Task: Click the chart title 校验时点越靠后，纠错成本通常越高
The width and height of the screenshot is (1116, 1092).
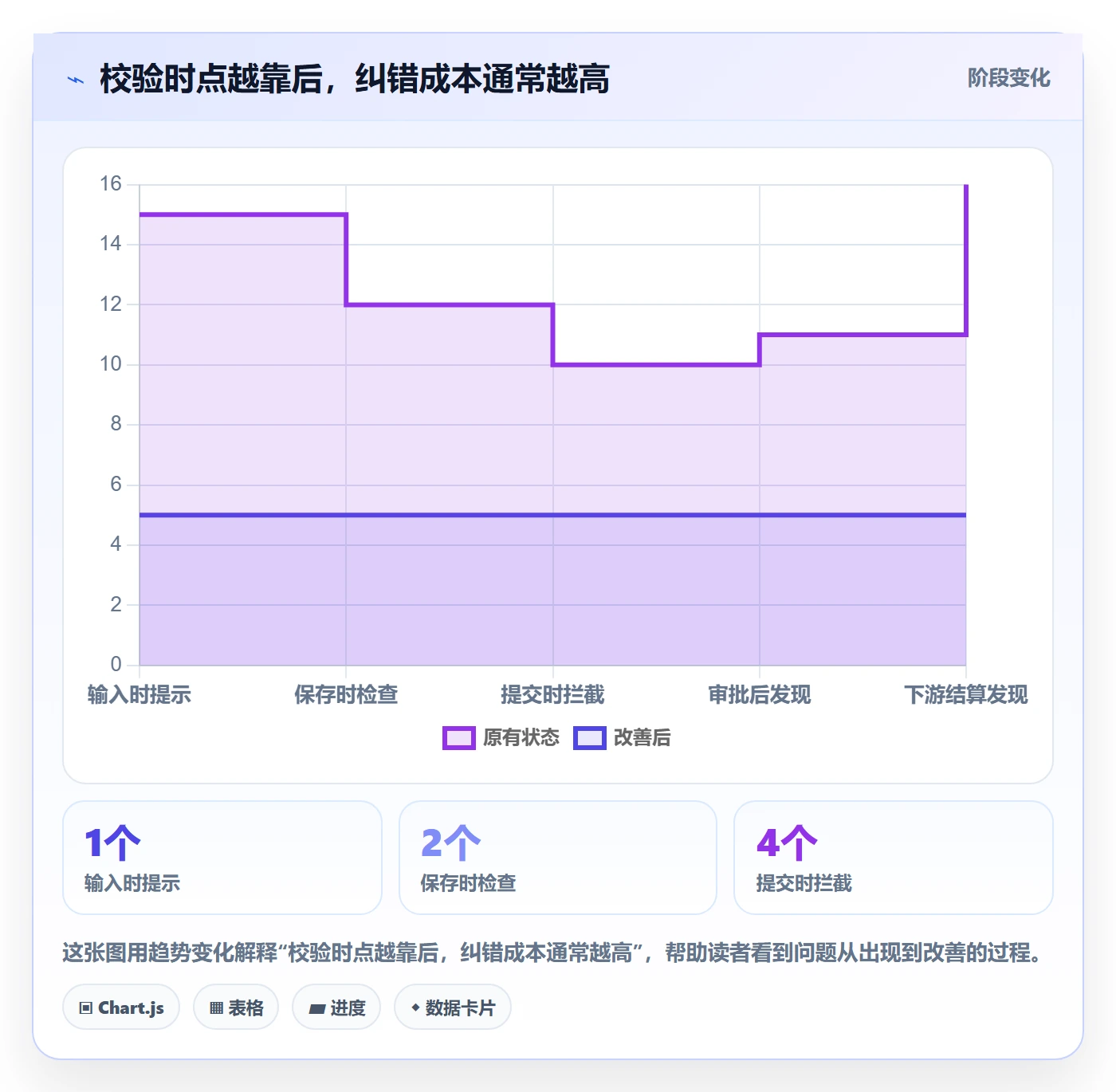Action: (355, 79)
